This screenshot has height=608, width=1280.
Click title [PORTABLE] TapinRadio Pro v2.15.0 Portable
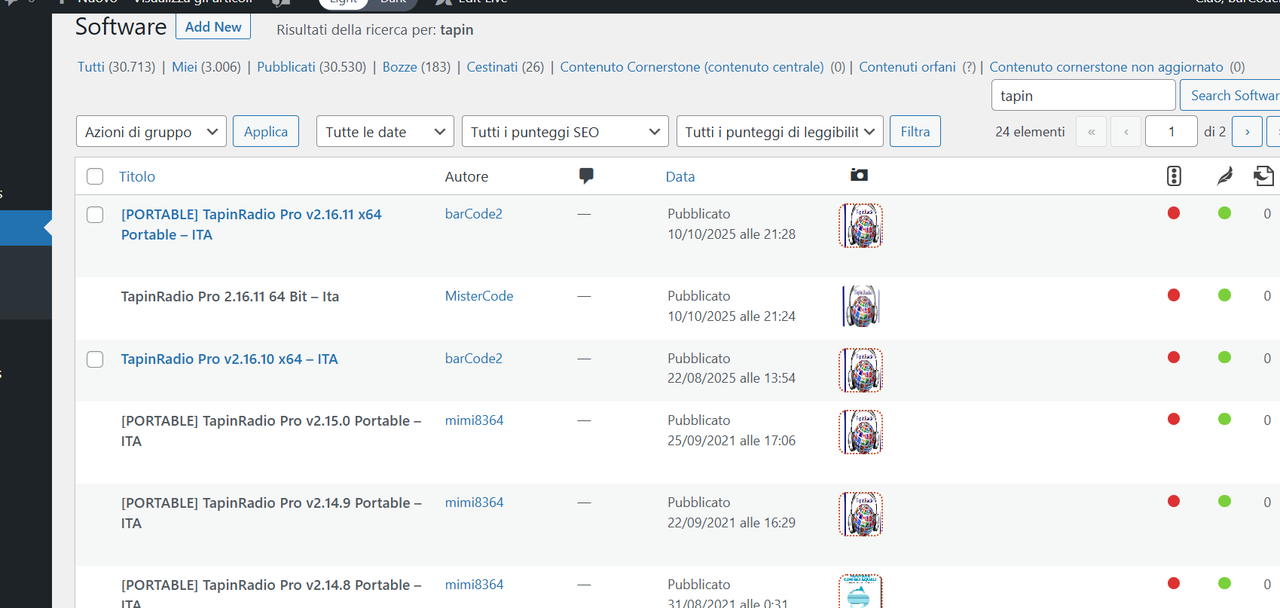point(271,430)
